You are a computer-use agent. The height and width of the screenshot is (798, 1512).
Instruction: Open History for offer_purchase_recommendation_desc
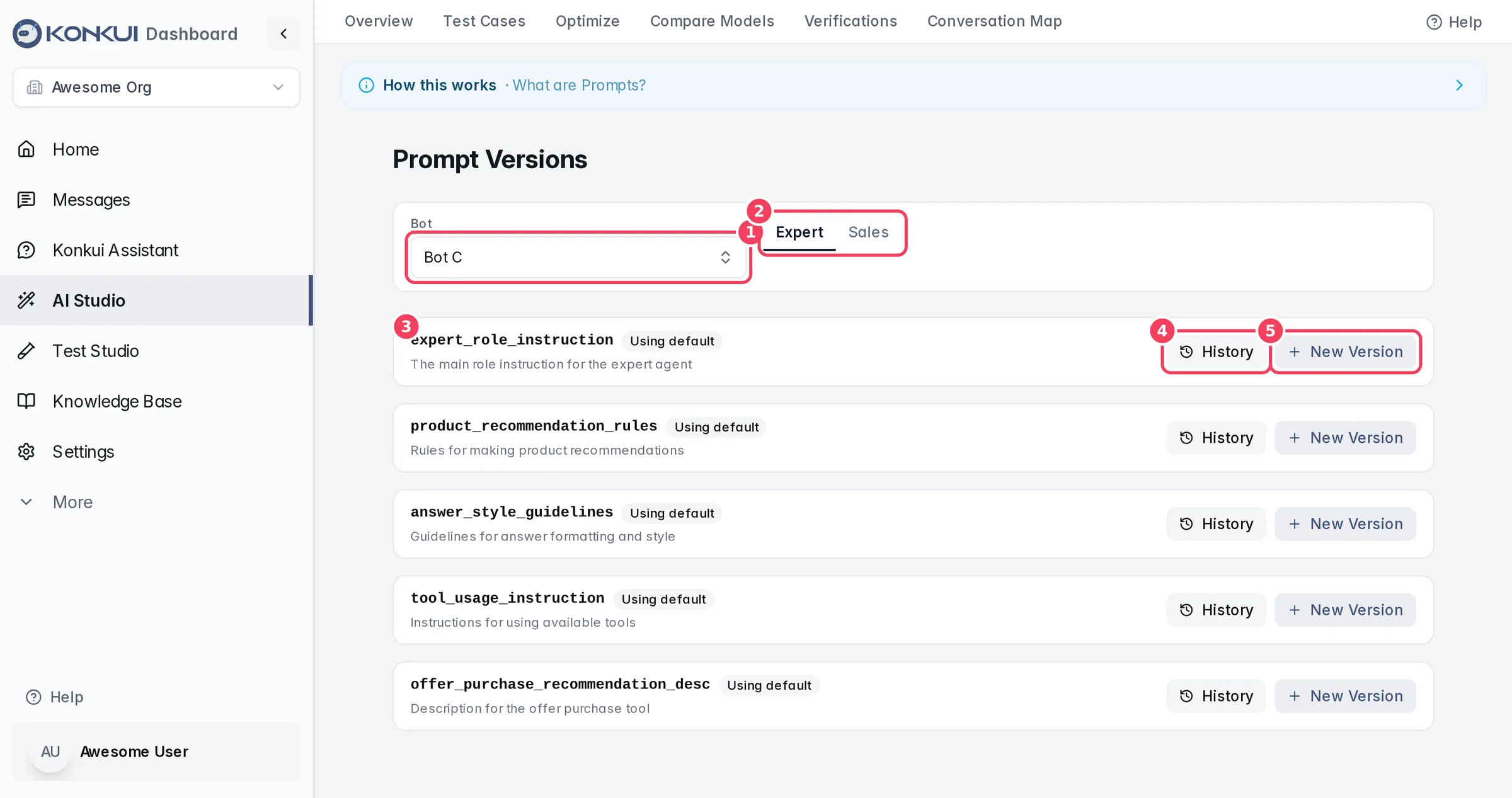click(x=1216, y=696)
